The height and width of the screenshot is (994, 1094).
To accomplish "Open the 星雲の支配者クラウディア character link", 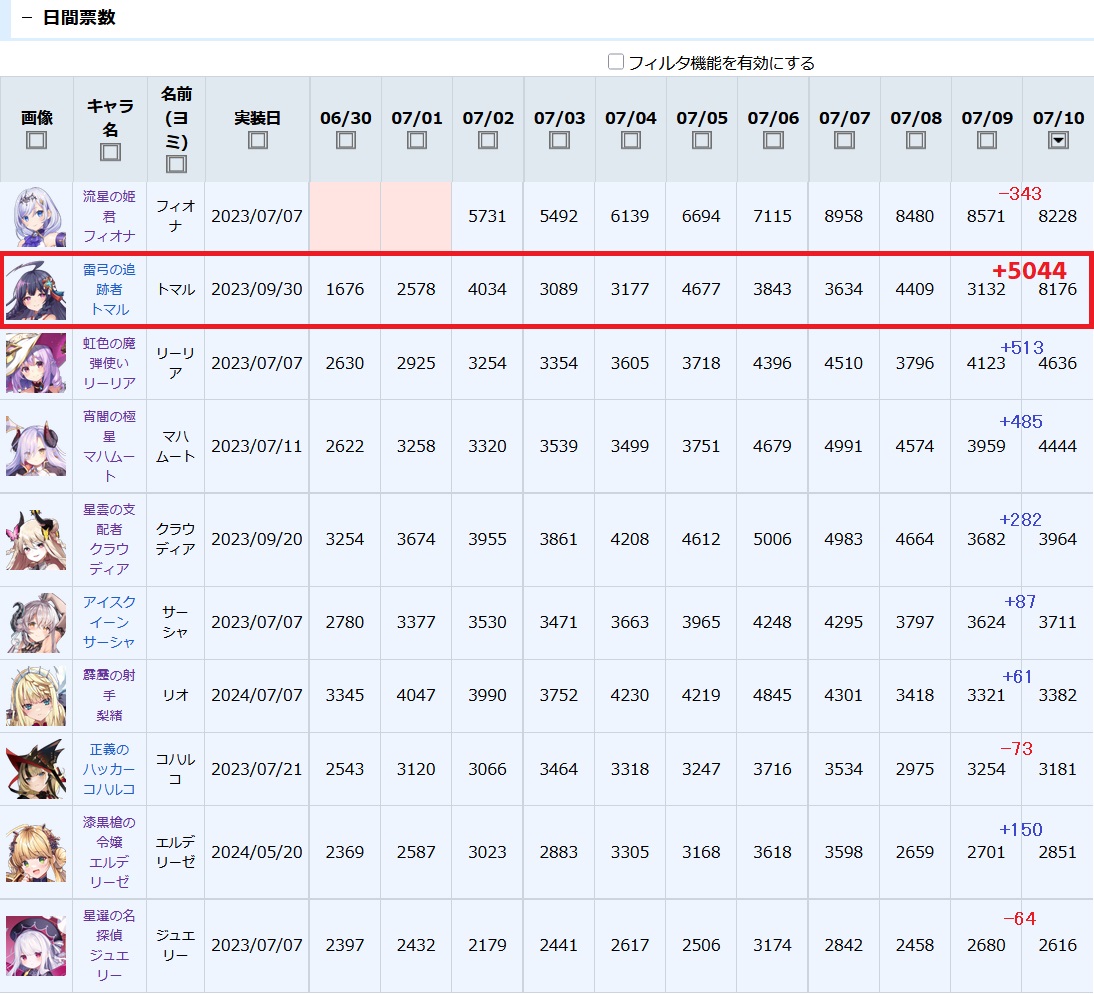I will 109,539.
